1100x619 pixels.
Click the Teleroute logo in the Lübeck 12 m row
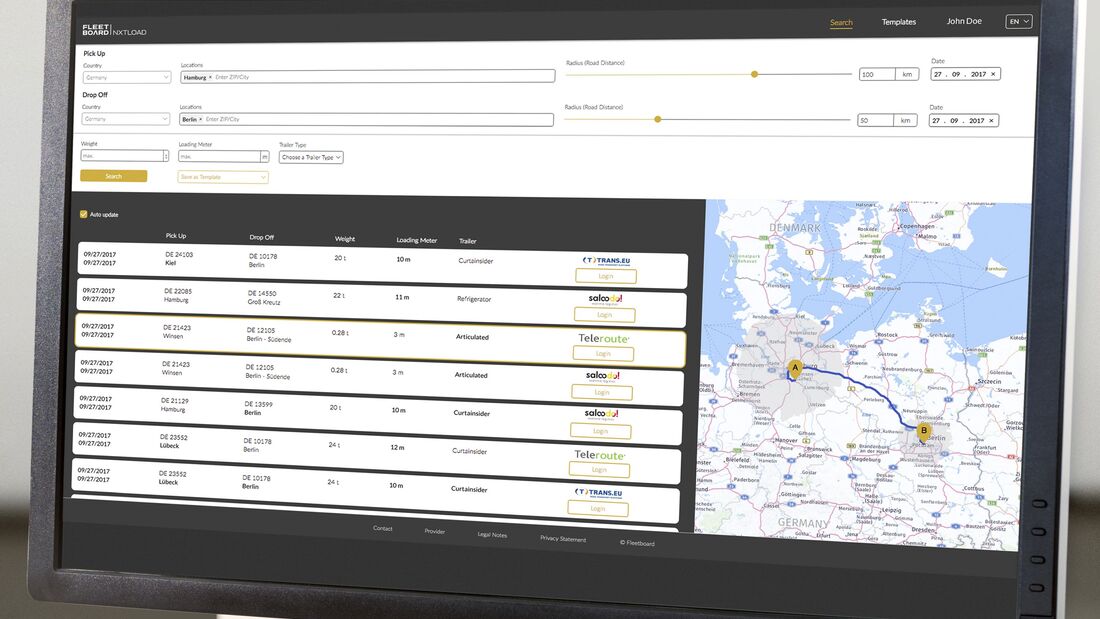[x=599, y=455]
